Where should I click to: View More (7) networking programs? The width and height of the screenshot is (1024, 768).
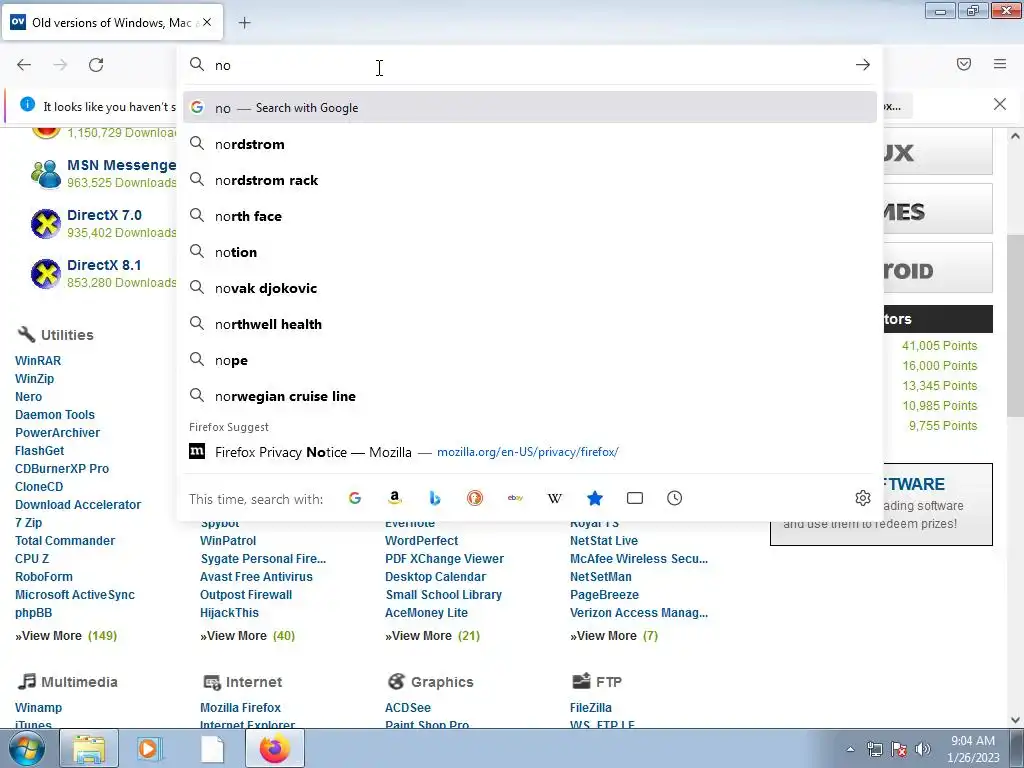click(x=614, y=635)
